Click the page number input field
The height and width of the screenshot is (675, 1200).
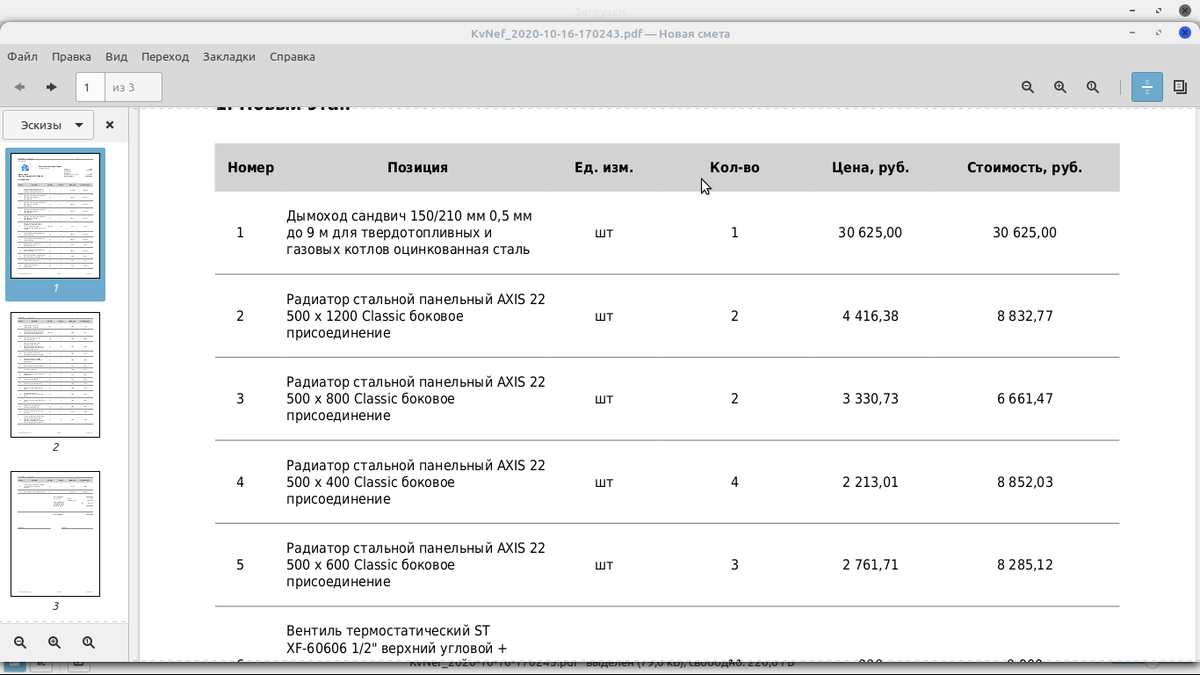tap(90, 87)
